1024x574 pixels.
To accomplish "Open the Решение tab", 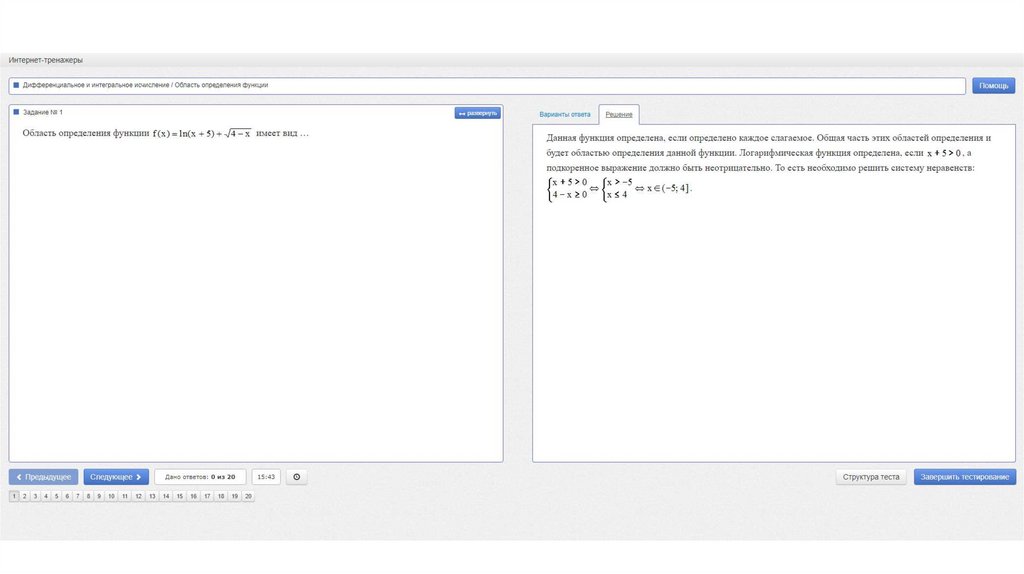I will [x=618, y=114].
